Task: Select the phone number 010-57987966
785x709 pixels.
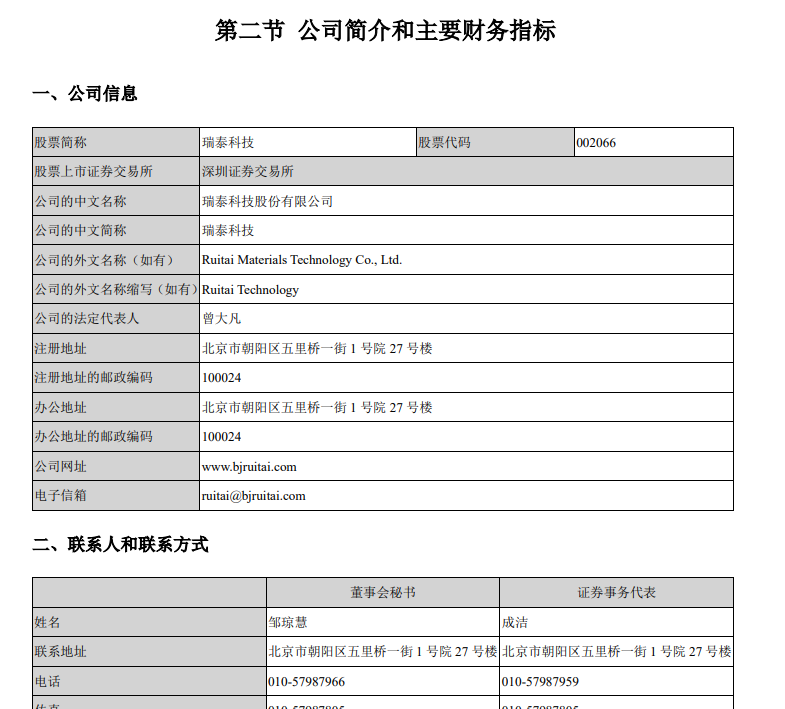Action: 306,681
